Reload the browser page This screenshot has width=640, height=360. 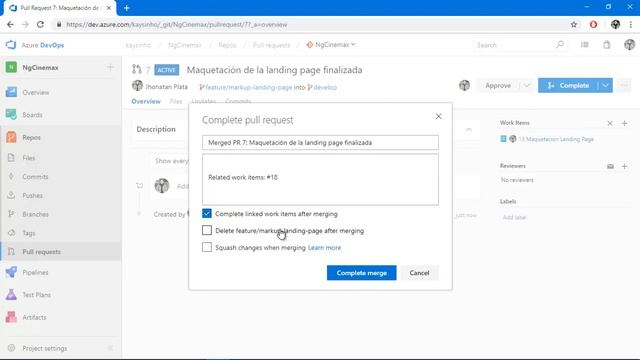pos(40,24)
